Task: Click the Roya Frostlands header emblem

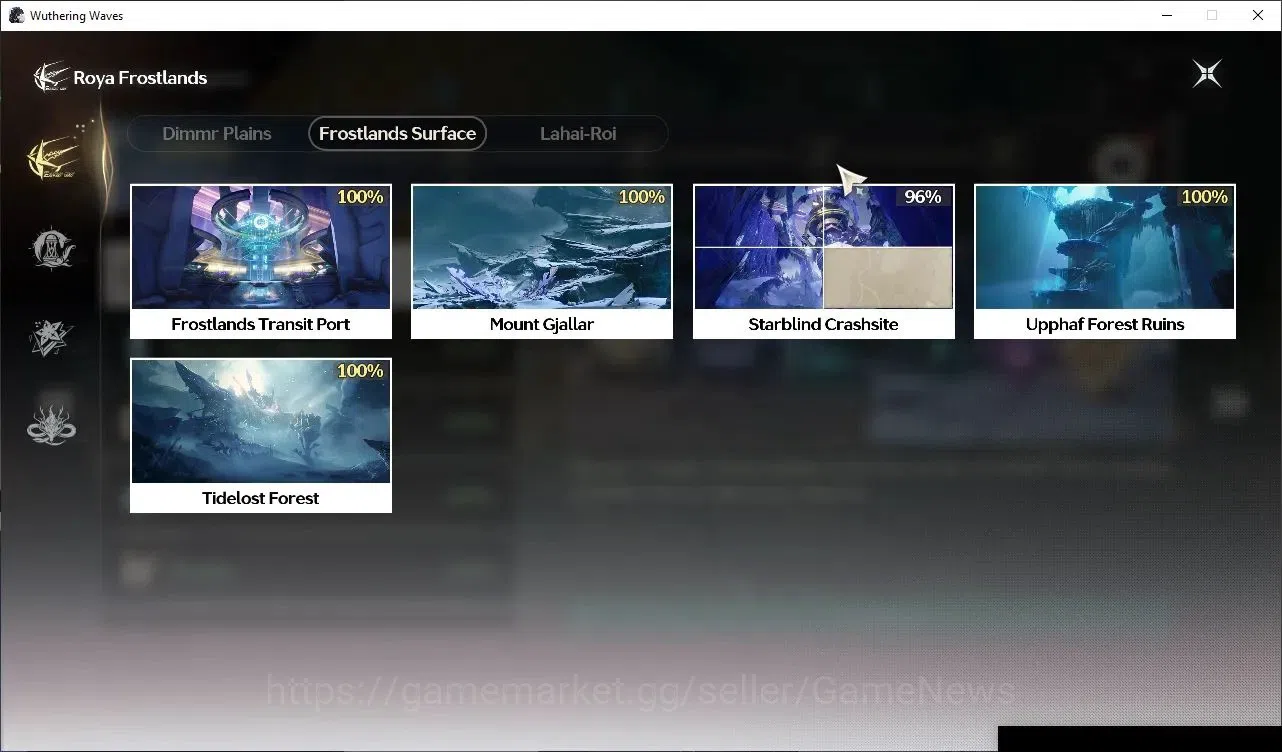Action: (50, 77)
